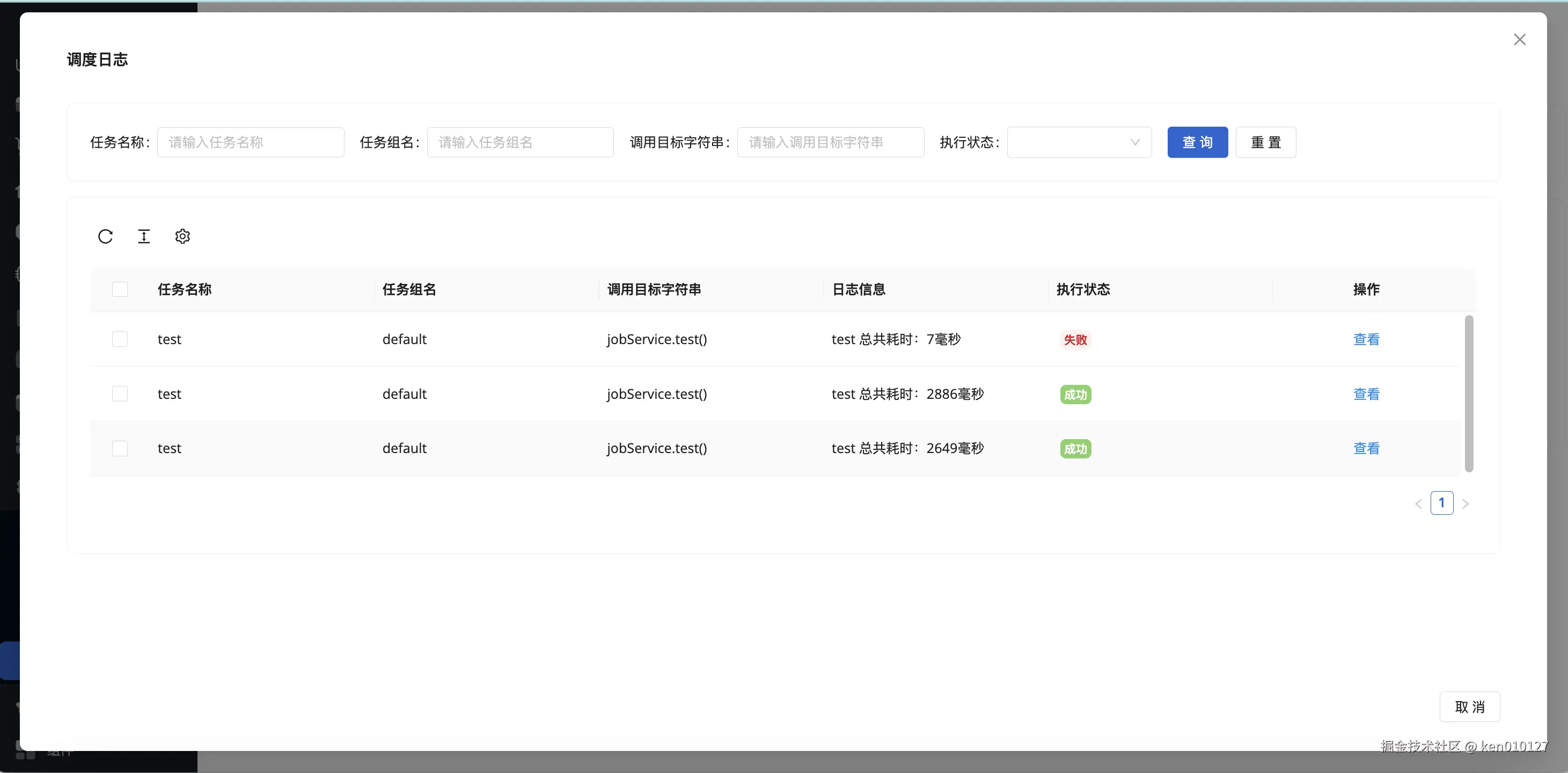The image size is (1568, 773).
Task: Click the 重置 reset button
Action: 1265,143
